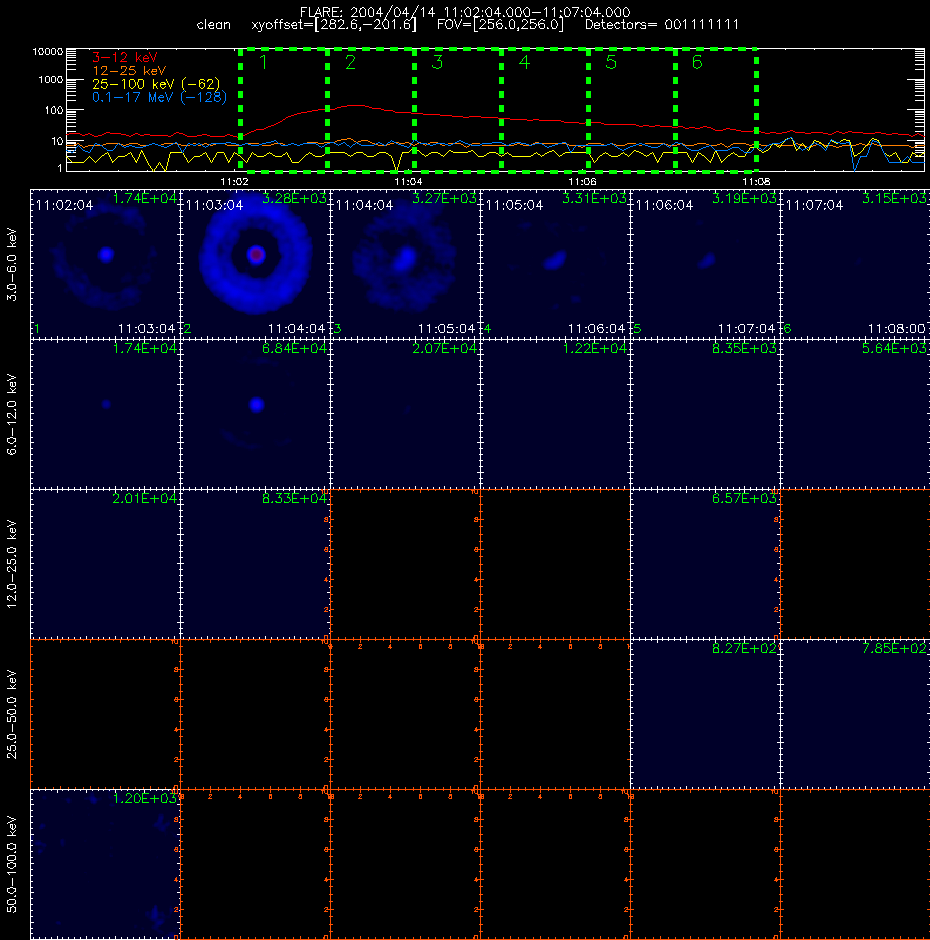Open the 6.0-12.0 keV image labeled 2.07E+04

point(405,414)
